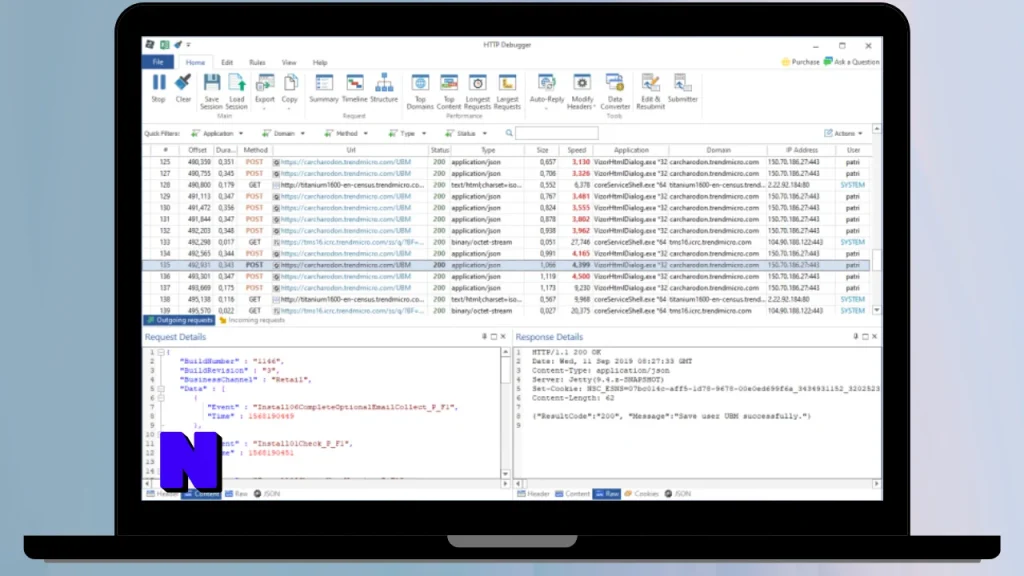Image resolution: width=1024 pixels, height=576 pixels.
Task: Sort by the Url column header
Action: coord(351,150)
